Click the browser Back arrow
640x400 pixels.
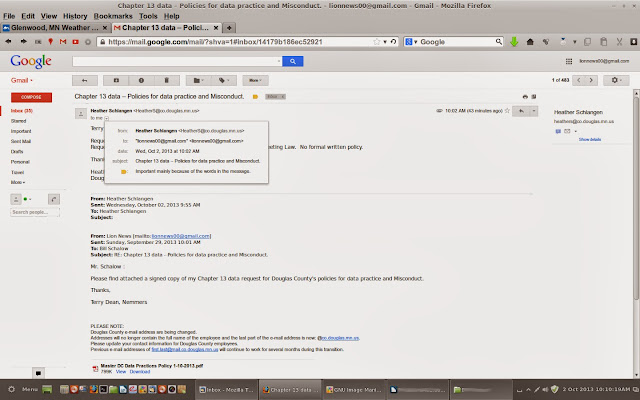point(8,42)
